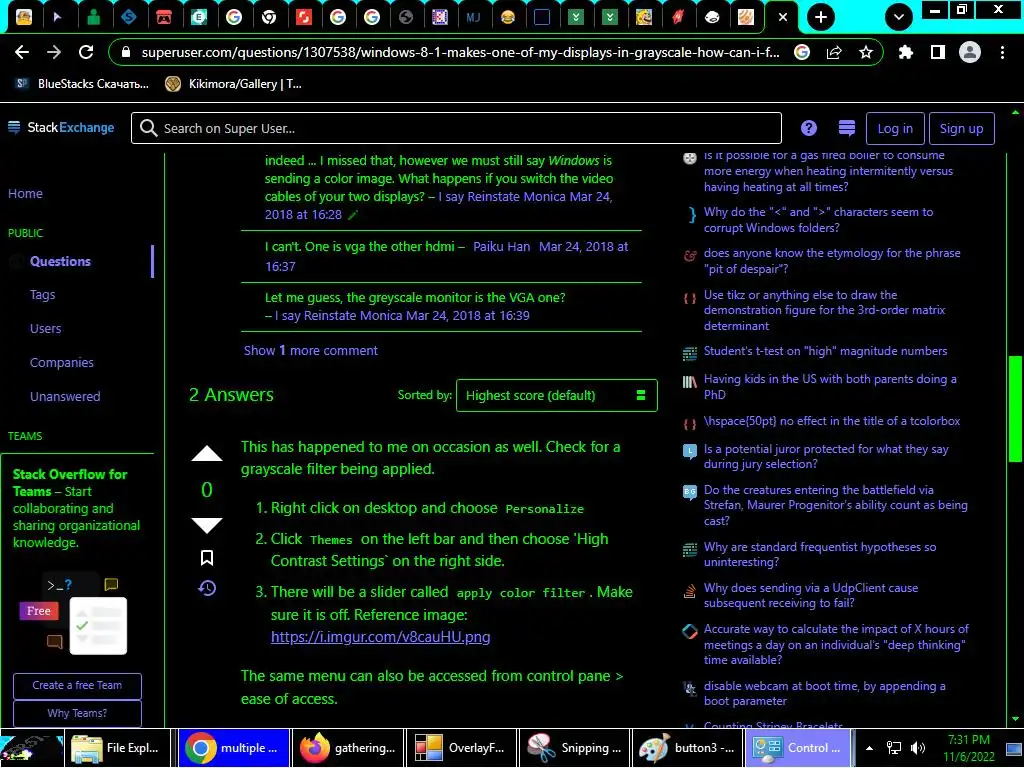Click the page vertical scrollbar thumb
Image resolution: width=1024 pixels, height=768 pixels.
point(1015,409)
